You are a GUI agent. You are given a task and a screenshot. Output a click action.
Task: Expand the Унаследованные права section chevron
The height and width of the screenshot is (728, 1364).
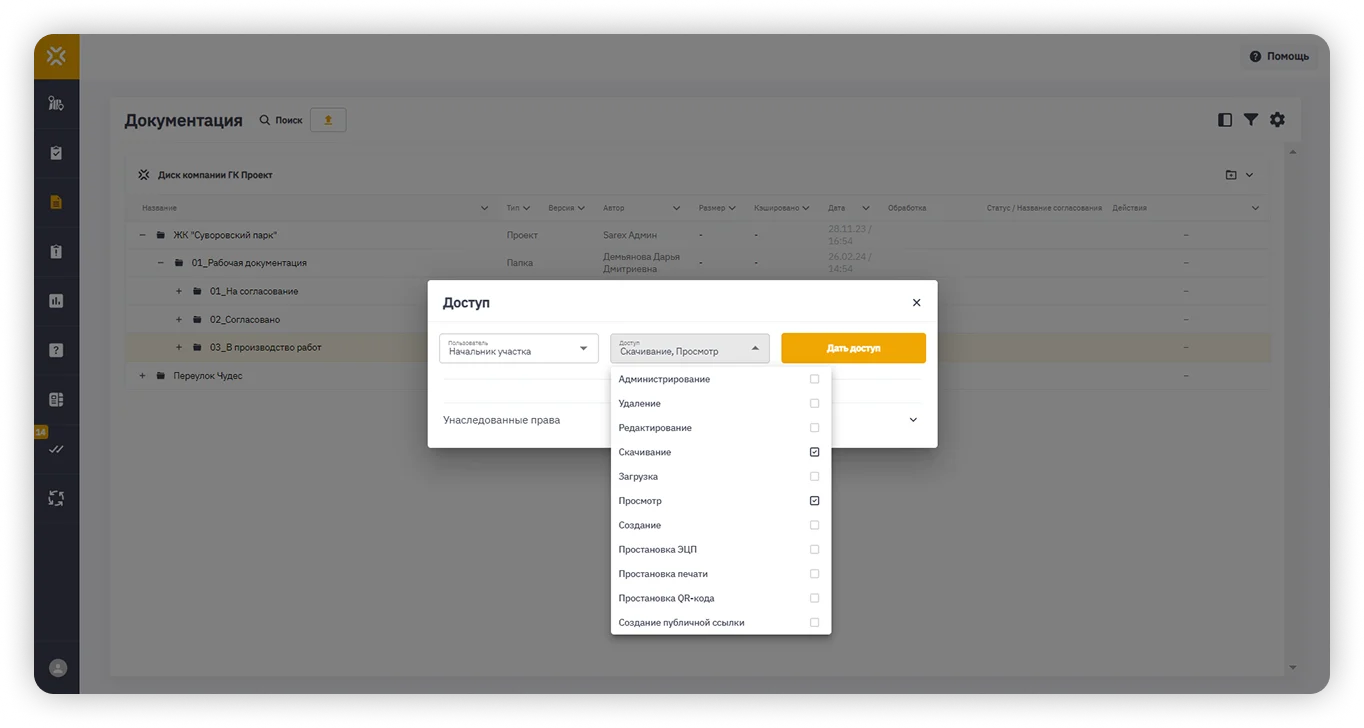coord(913,420)
